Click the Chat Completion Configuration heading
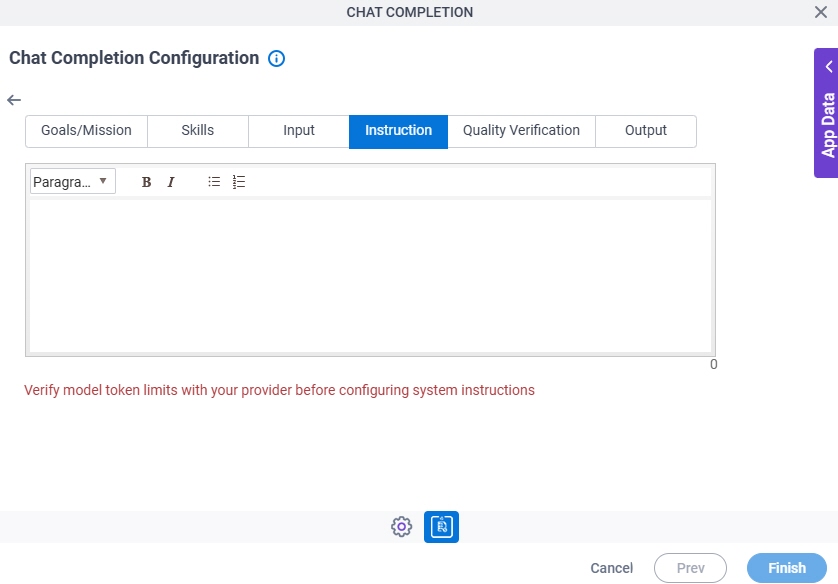The image size is (838, 584). click(134, 58)
